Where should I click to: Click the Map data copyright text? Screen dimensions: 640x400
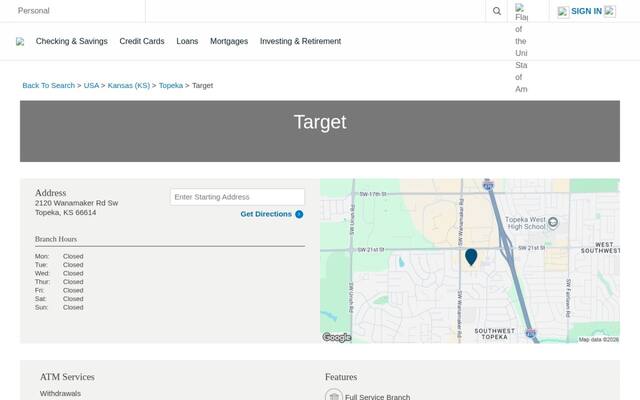(598, 340)
